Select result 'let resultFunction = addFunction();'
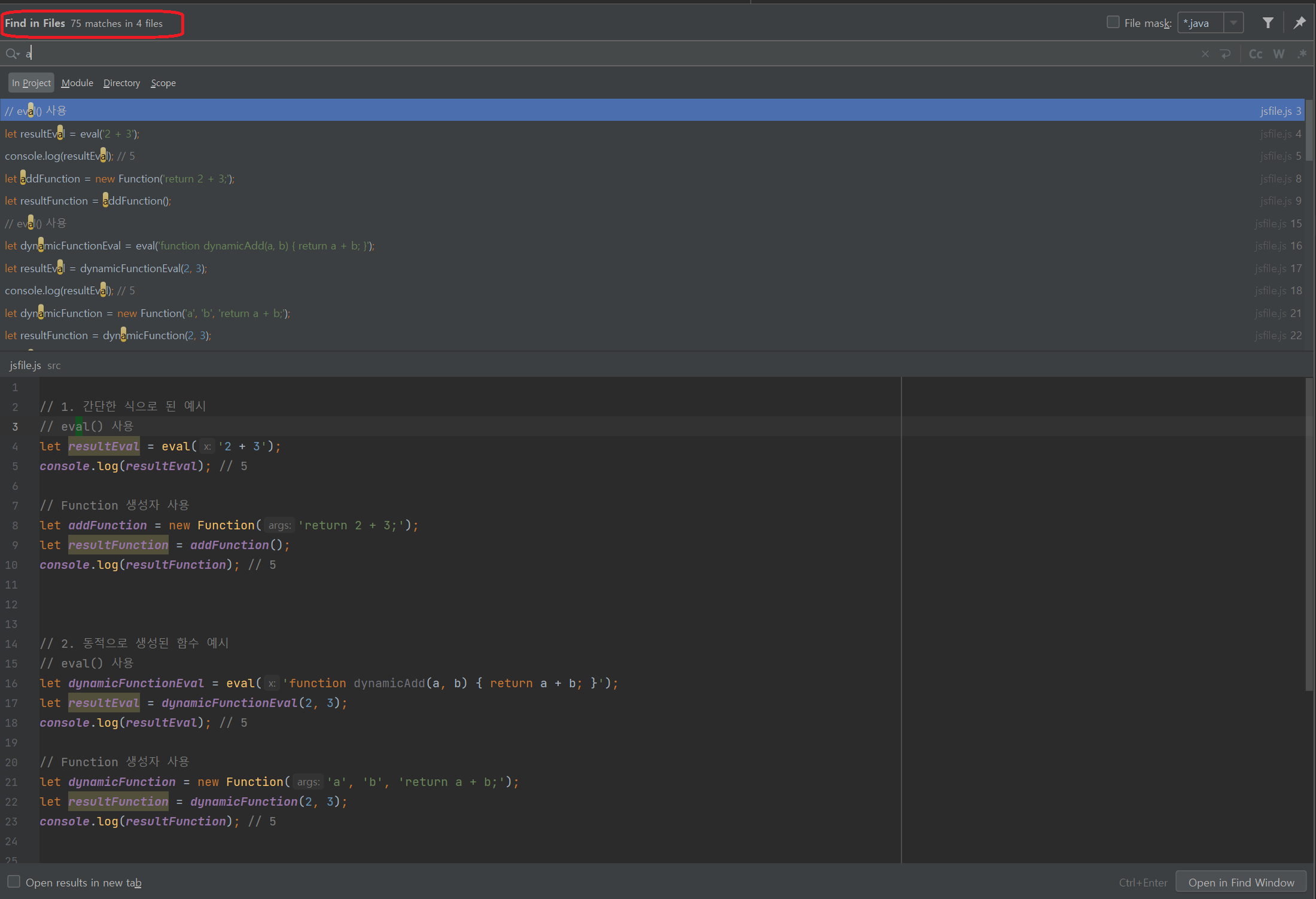The height and width of the screenshot is (899, 1316). coord(652,201)
